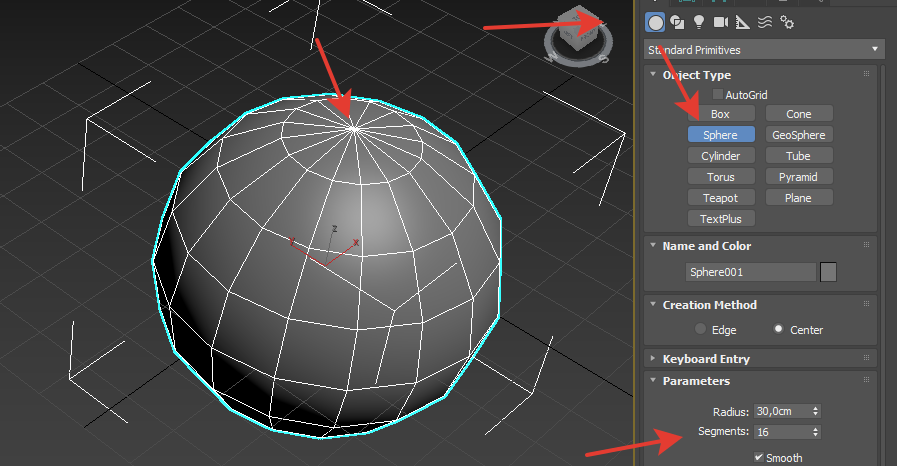Select the Edge creation method
The width and height of the screenshot is (897, 466).
pyautogui.click(x=700, y=329)
